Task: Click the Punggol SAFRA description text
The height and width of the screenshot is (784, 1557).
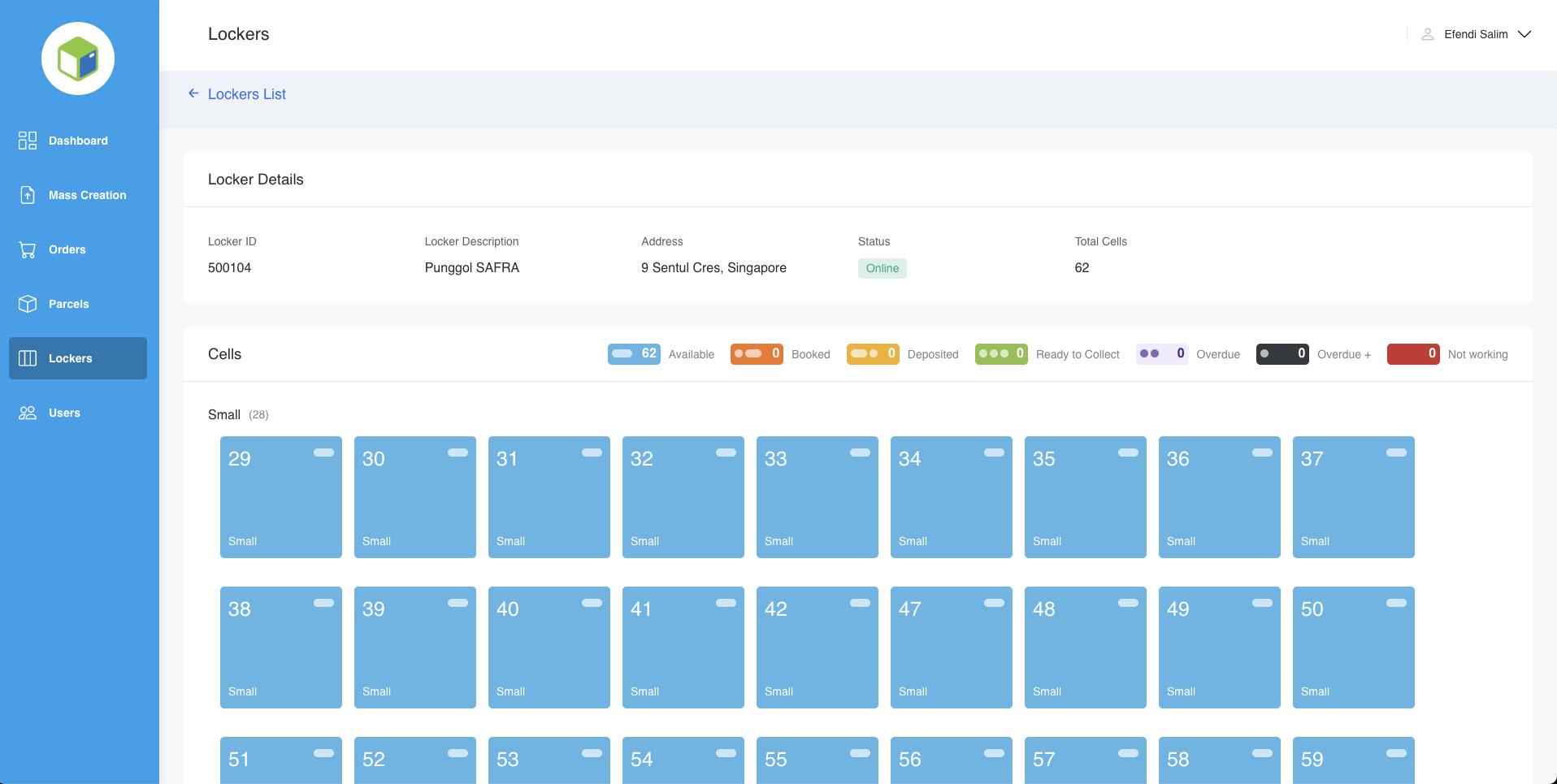Action: [472, 267]
